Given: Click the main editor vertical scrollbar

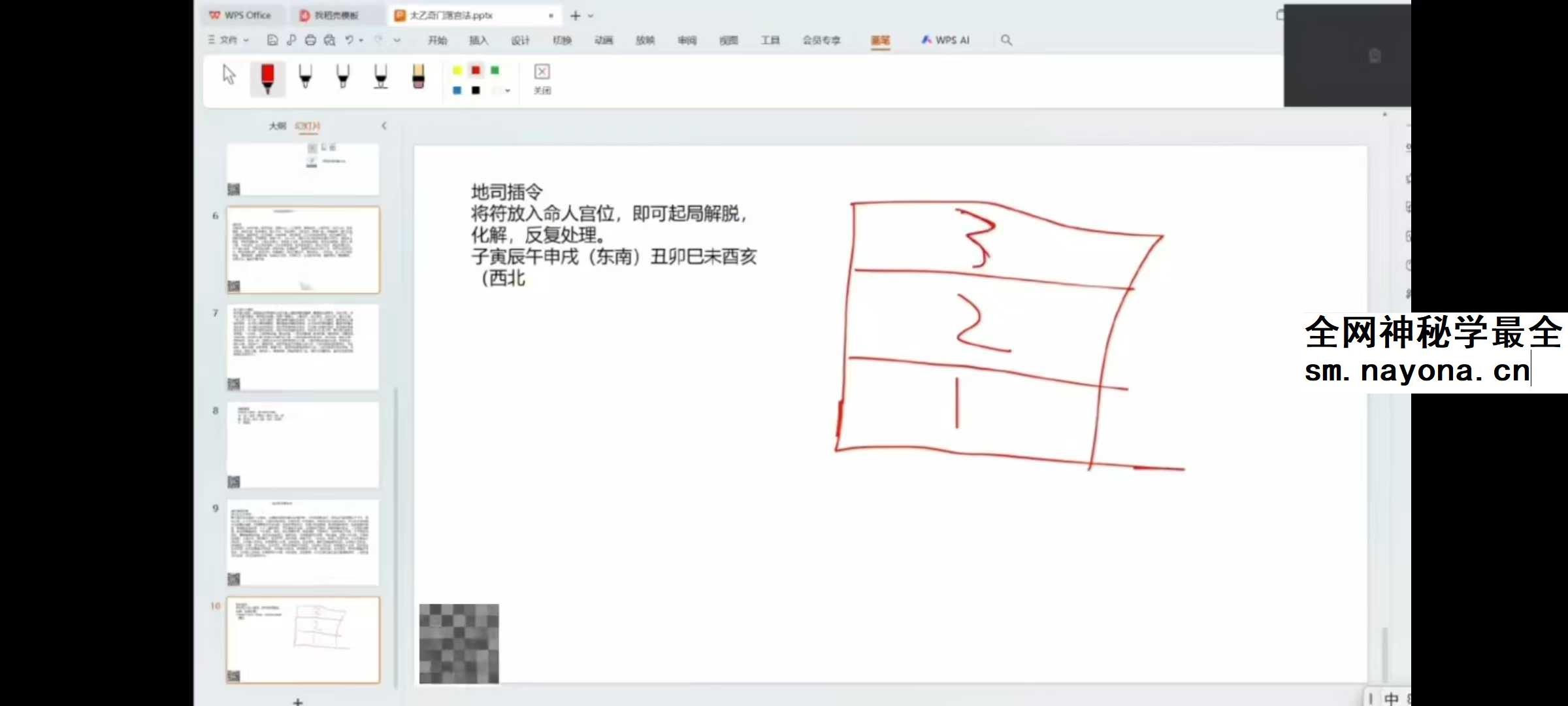Looking at the screenshot, I should (x=1384, y=654).
